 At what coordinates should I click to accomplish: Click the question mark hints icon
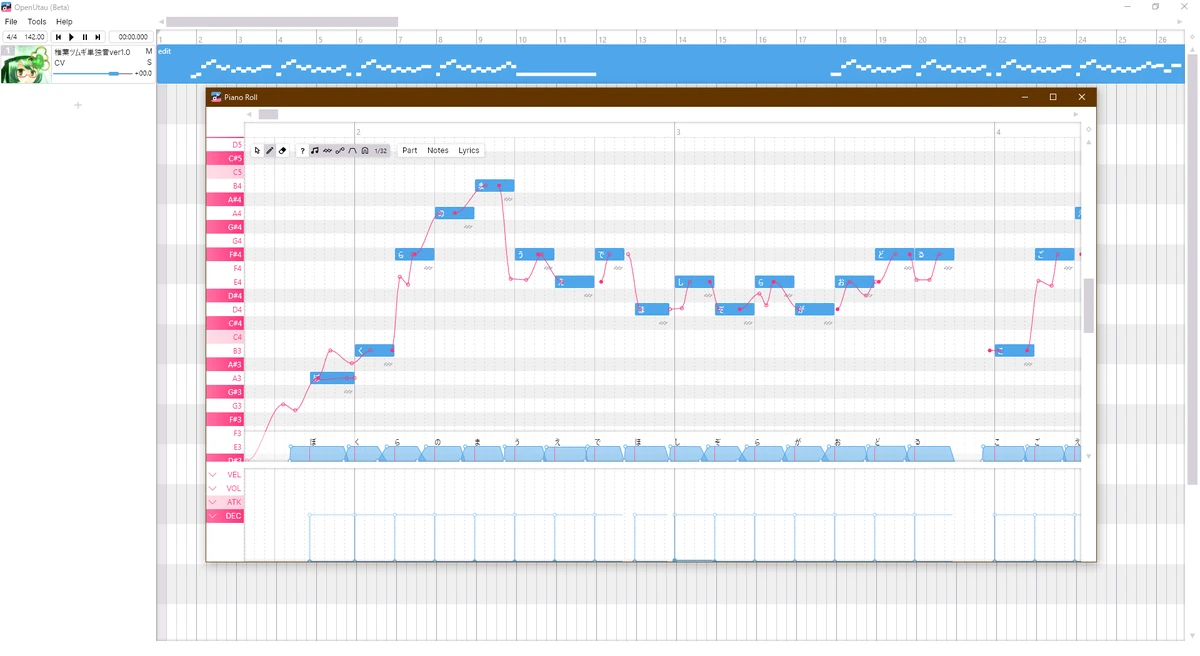(302, 150)
